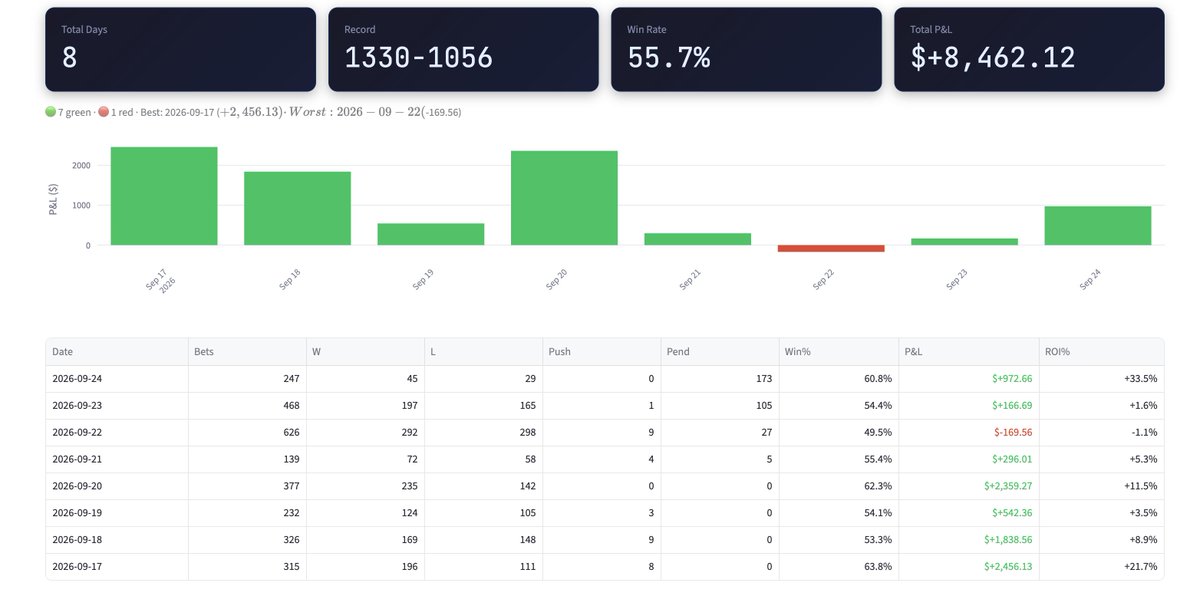Sort table by Date column header

(x=116, y=352)
